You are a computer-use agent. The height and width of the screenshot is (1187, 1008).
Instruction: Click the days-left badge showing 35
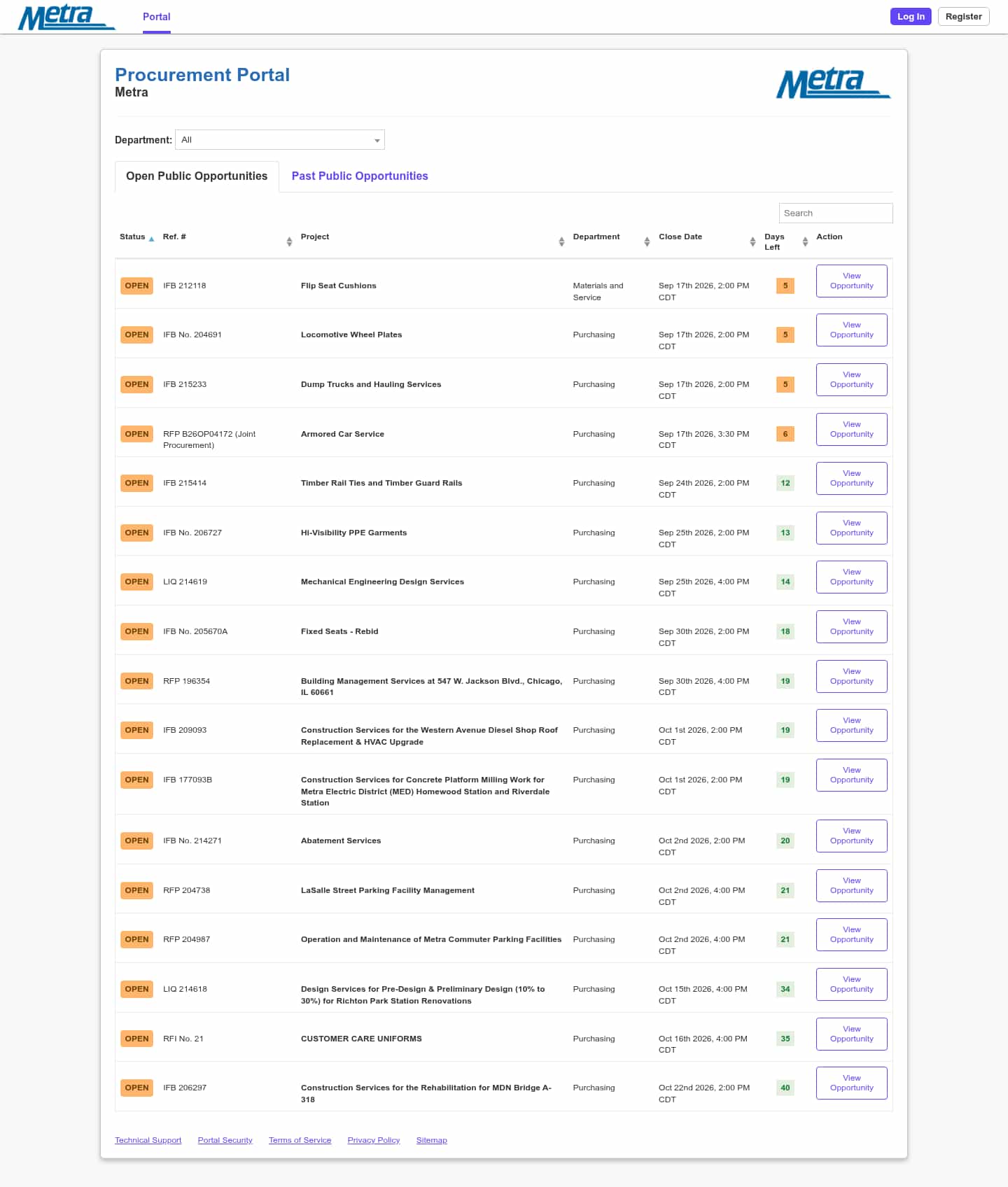point(785,1039)
